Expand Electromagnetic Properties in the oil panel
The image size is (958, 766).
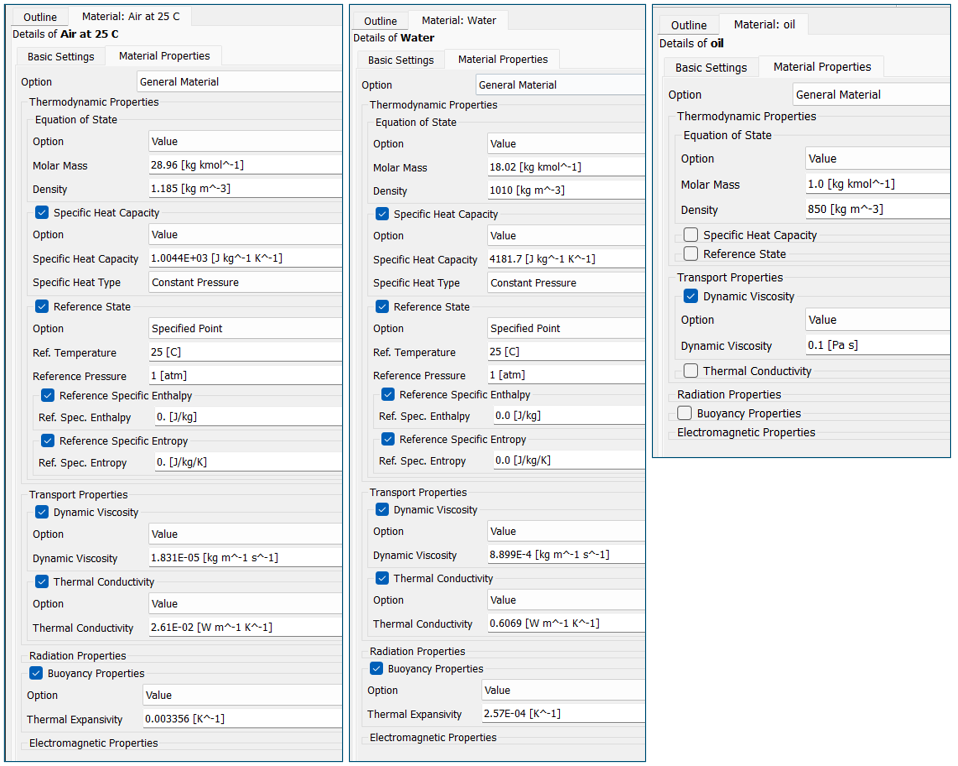point(746,433)
